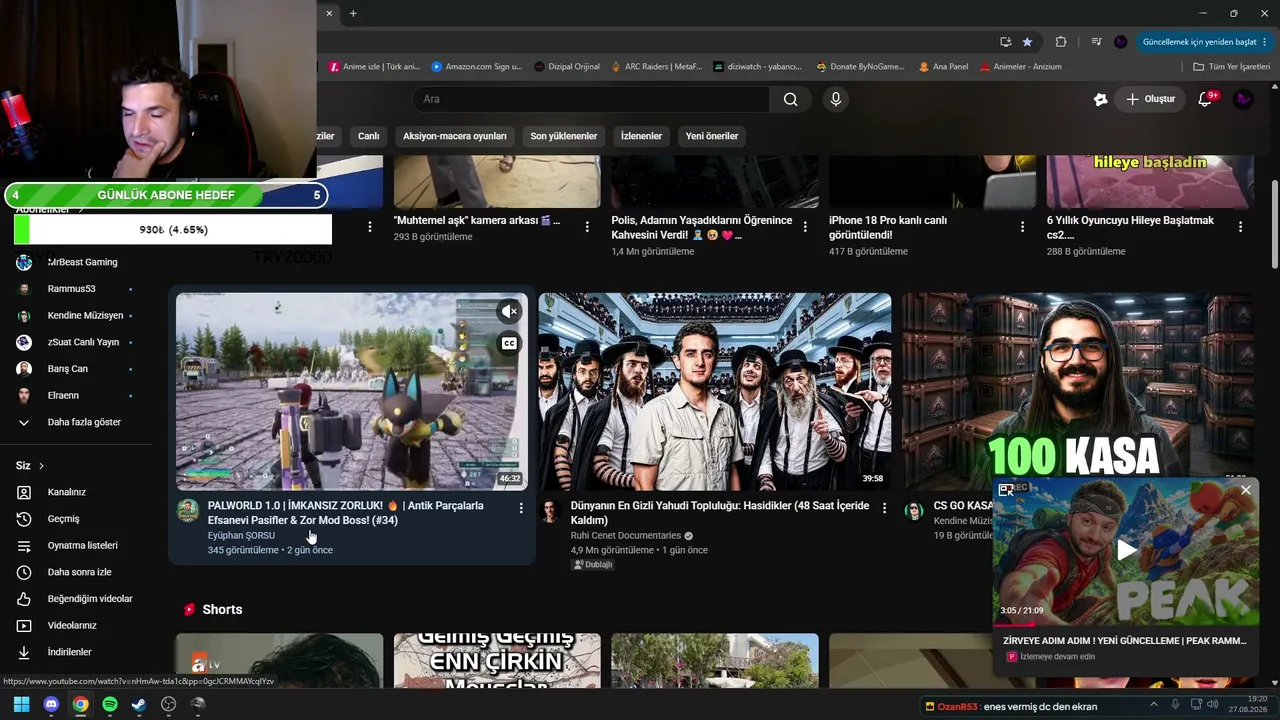This screenshot has height=720, width=1280.
Task: Expand the Siz section chevron
Action: click(x=41, y=466)
